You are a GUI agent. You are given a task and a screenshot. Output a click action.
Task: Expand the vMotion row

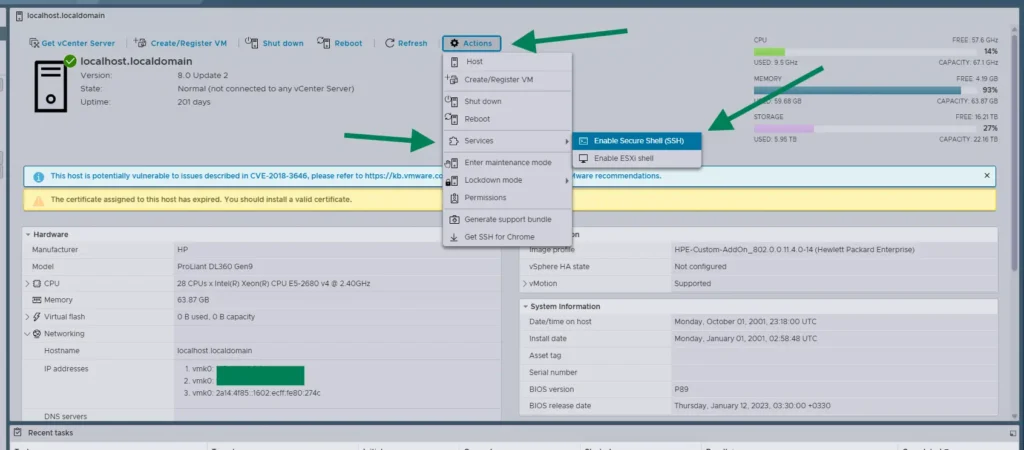click(x=524, y=283)
